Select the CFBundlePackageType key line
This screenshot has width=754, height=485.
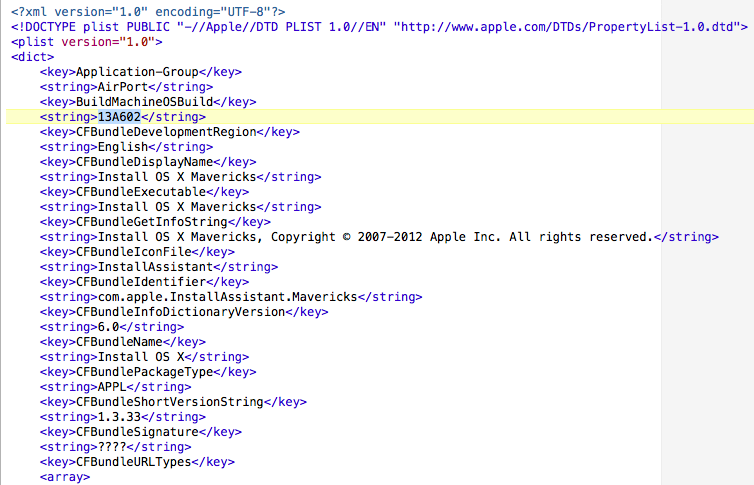coord(148,372)
